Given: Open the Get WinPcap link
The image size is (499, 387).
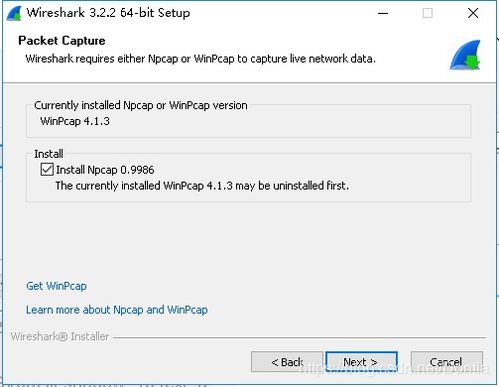Looking at the screenshot, I should coord(56,286).
